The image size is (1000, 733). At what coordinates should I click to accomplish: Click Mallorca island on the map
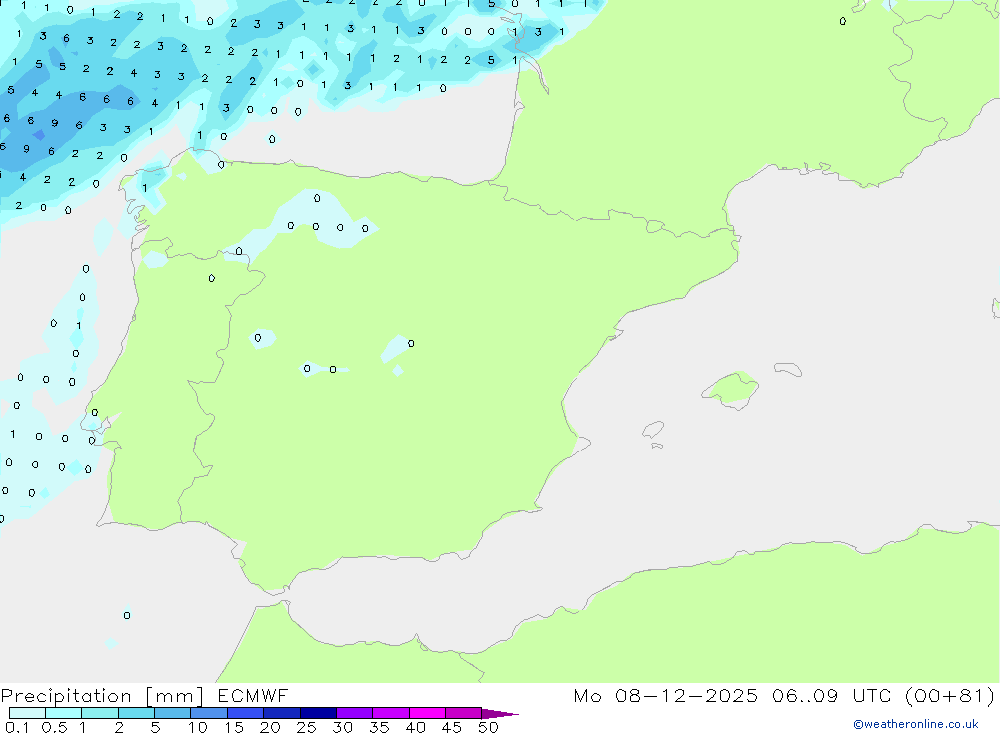731,389
